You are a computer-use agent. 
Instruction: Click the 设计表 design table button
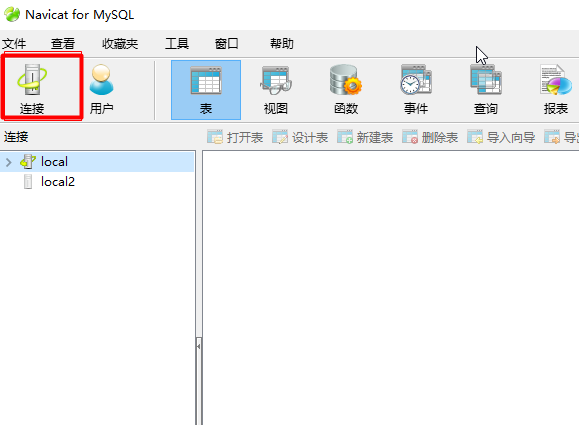pyautogui.click(x=300, y=137)
